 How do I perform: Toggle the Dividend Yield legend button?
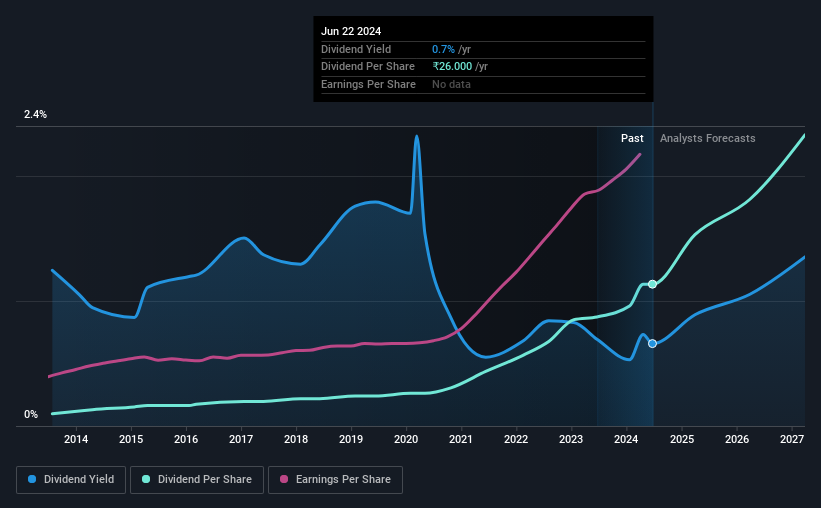pos(71,480)
